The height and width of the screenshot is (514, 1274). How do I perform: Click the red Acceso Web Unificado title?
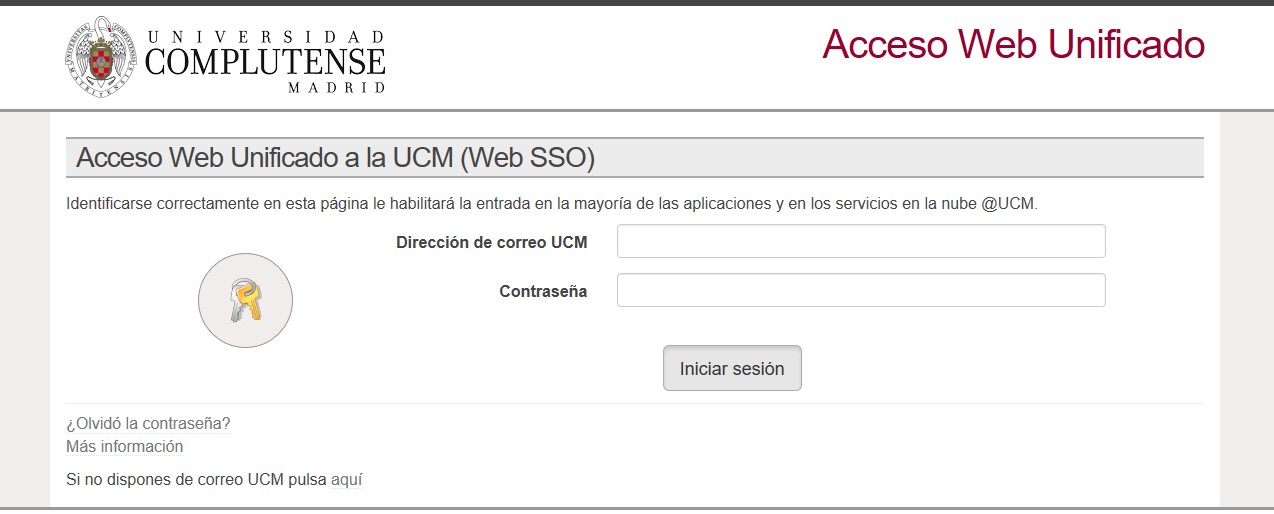[x=1013, y=44]
